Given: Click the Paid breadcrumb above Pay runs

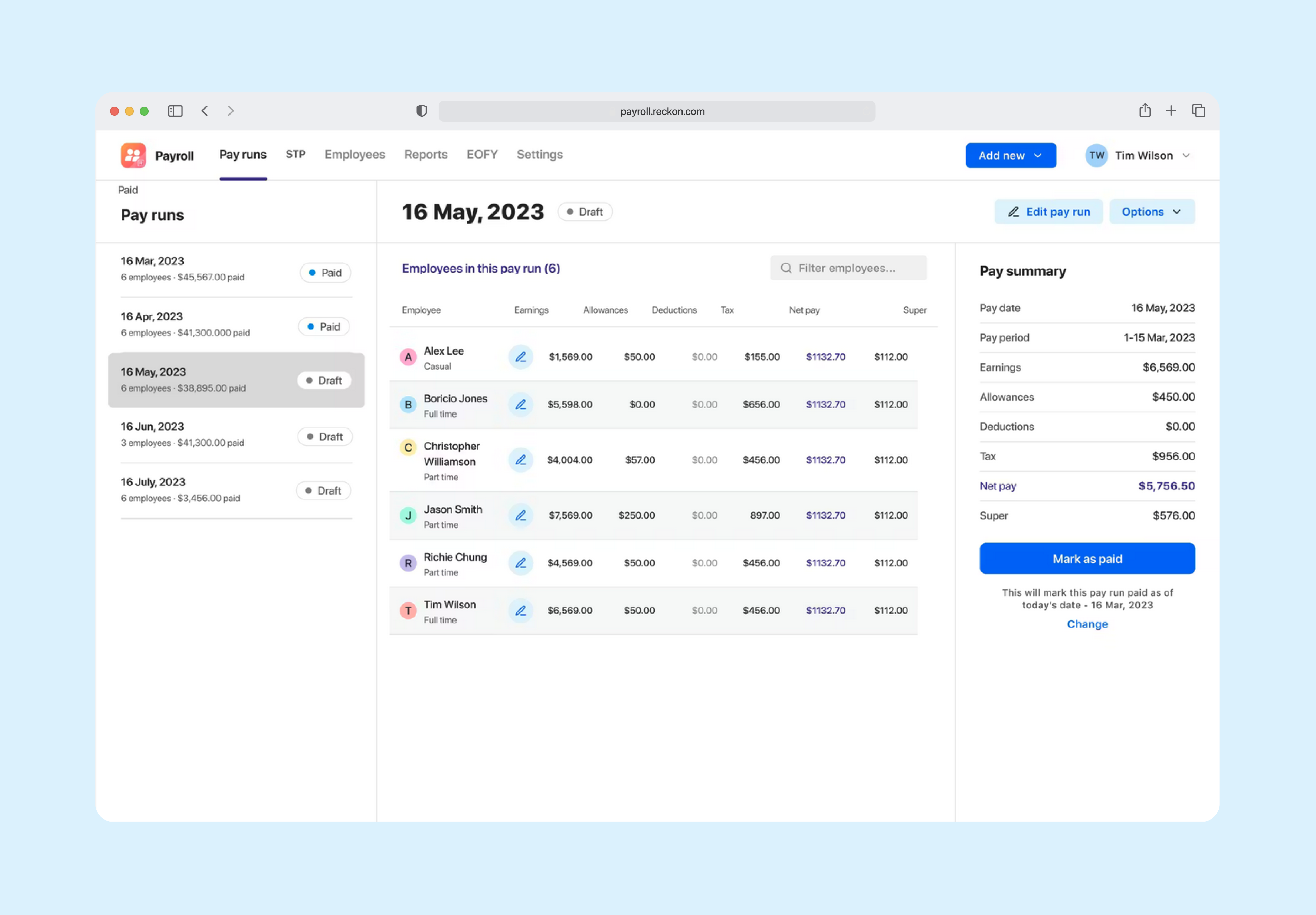Looking at the screenshot, I should click(x=128, y=190).
